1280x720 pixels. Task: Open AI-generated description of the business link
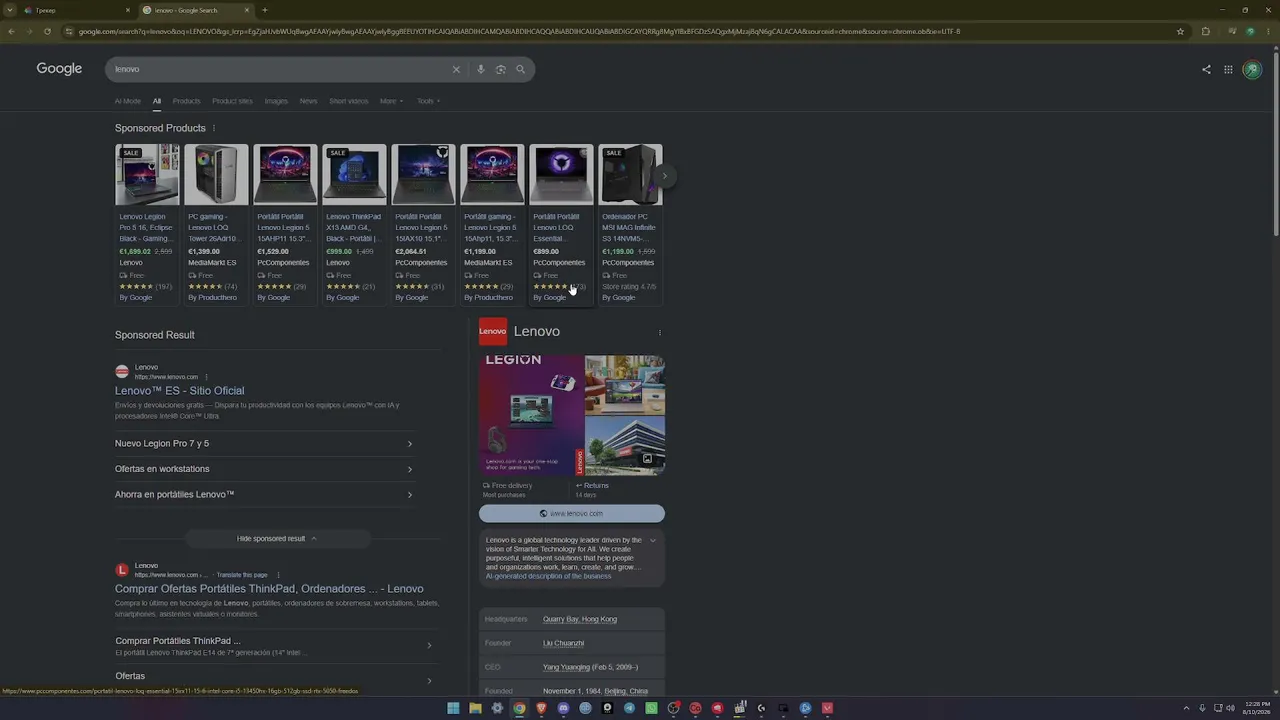[548, 576]
